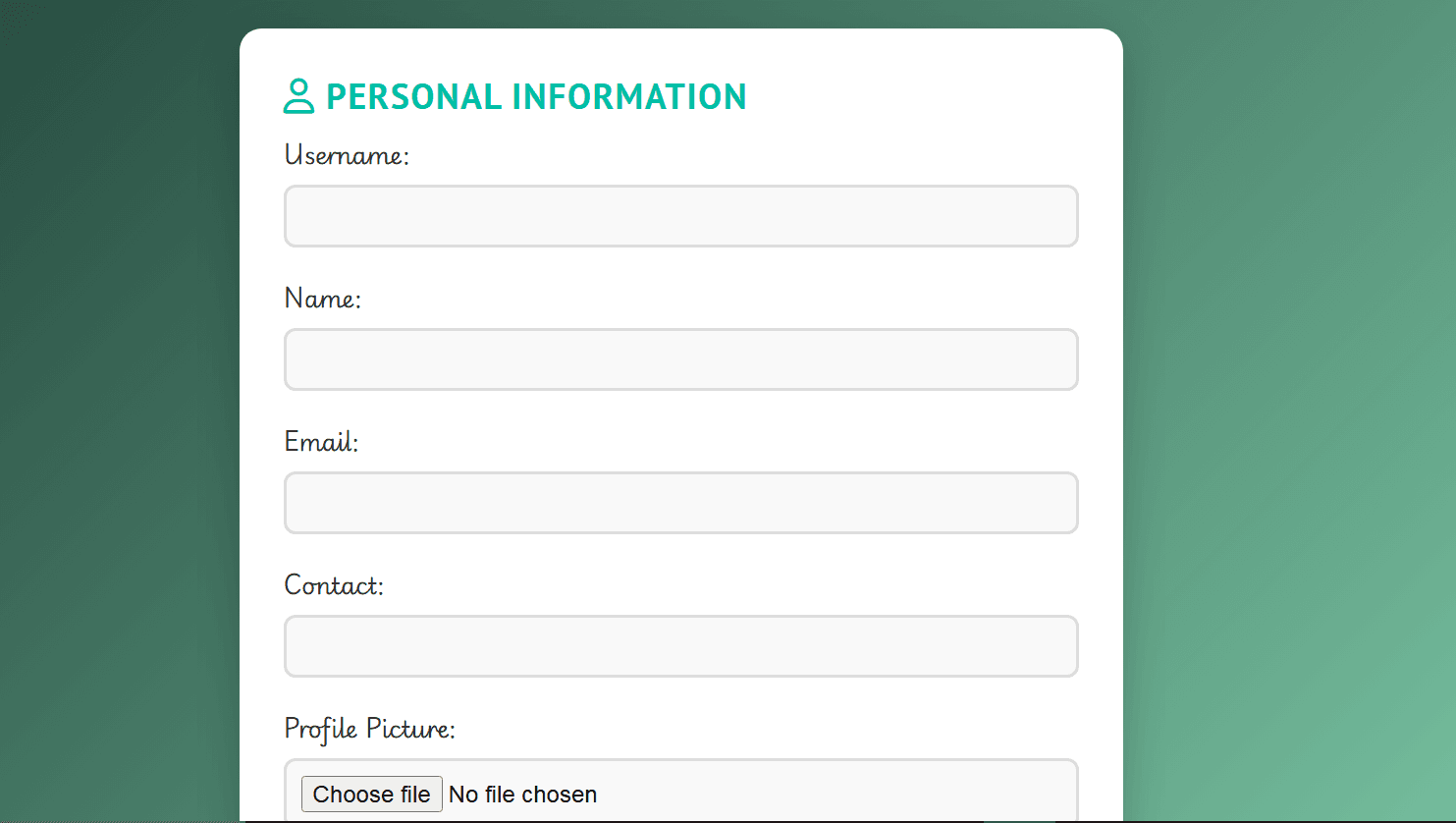This screenshot has width=1456, height=823.
Task: Select the Email input box
Action: pyautogui.click(x=680, y=503)
